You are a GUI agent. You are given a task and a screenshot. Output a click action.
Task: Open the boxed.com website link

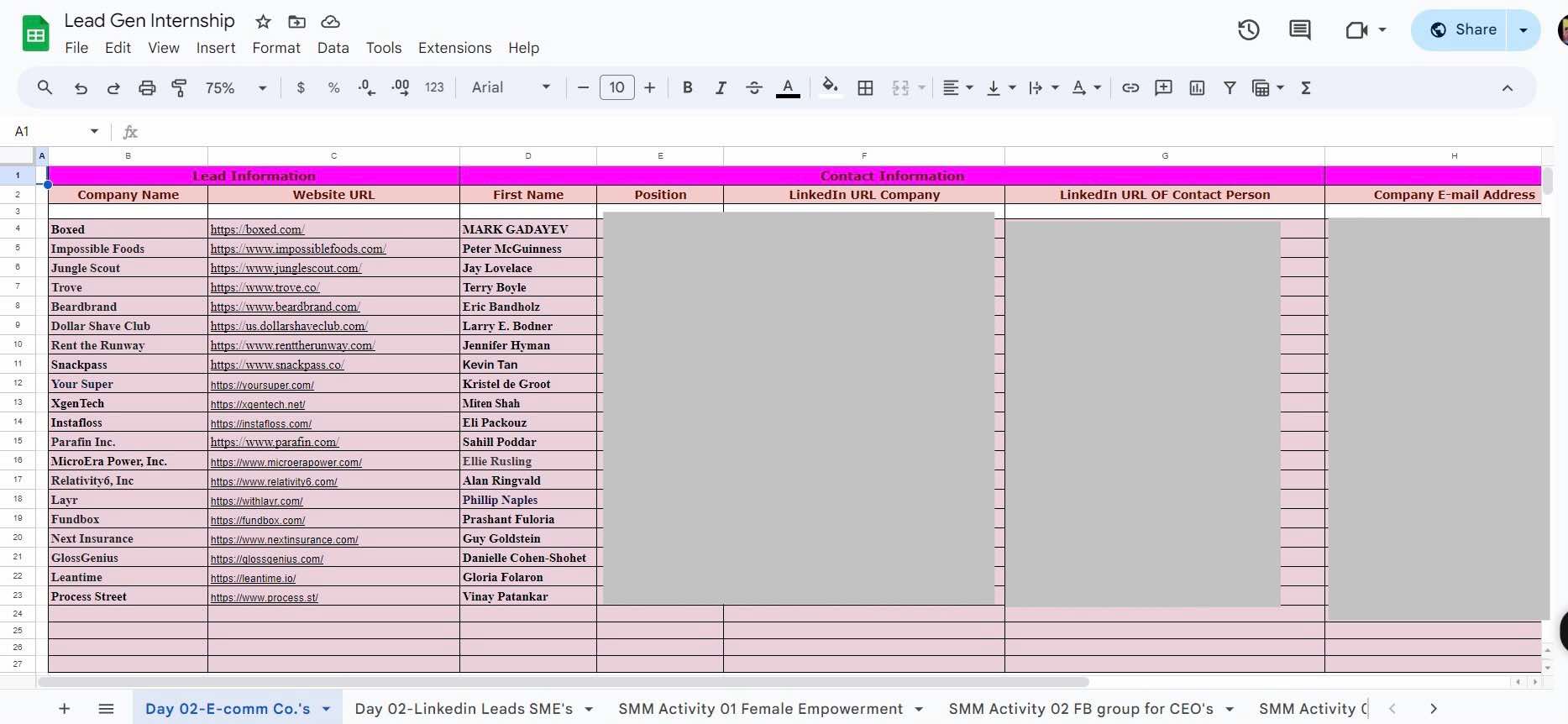pyautogui.click(x=257, y=229)
